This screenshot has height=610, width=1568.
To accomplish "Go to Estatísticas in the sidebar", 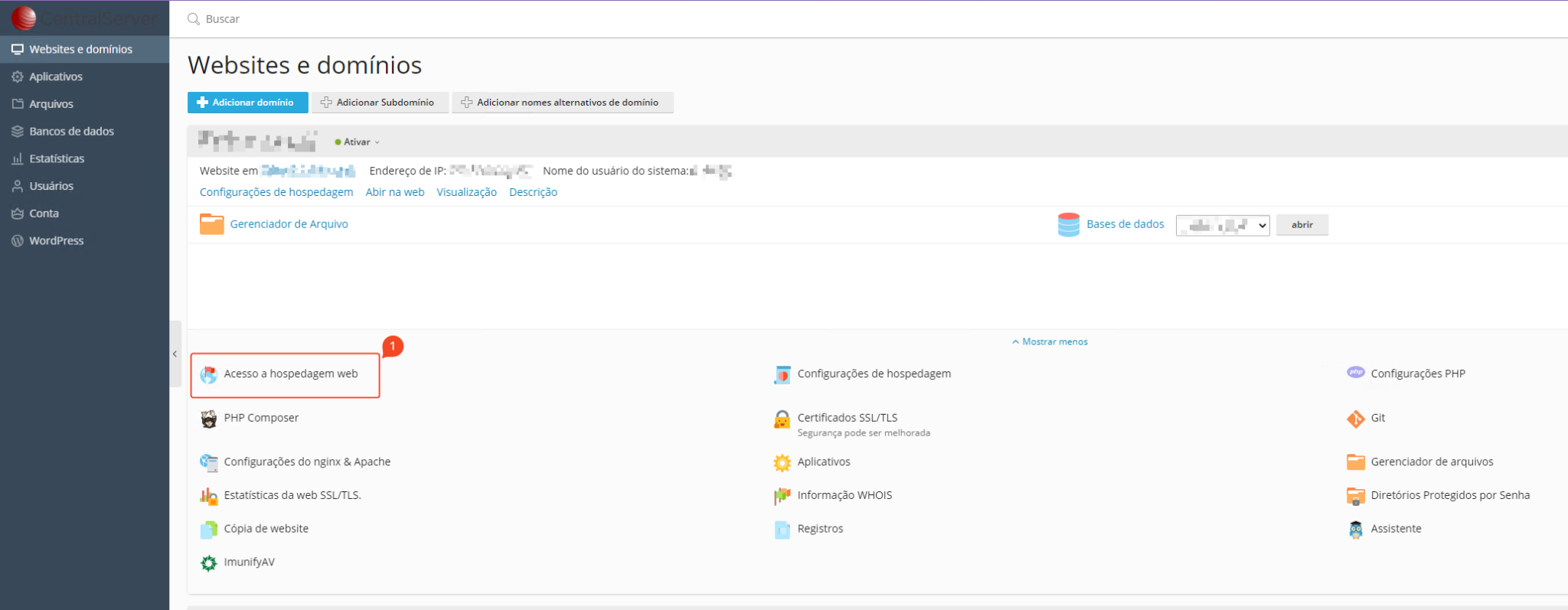I will pyautogui.click(x=57, y=159).
